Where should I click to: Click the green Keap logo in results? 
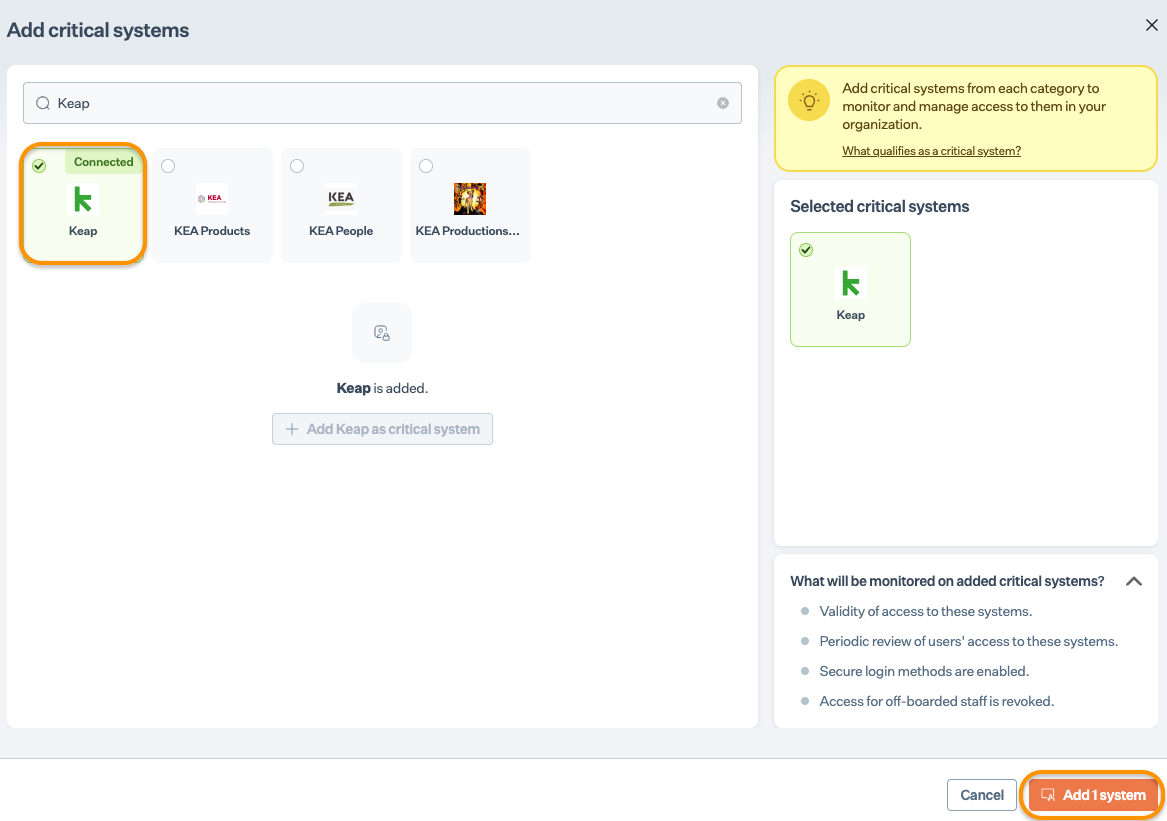tap(83, 199)
